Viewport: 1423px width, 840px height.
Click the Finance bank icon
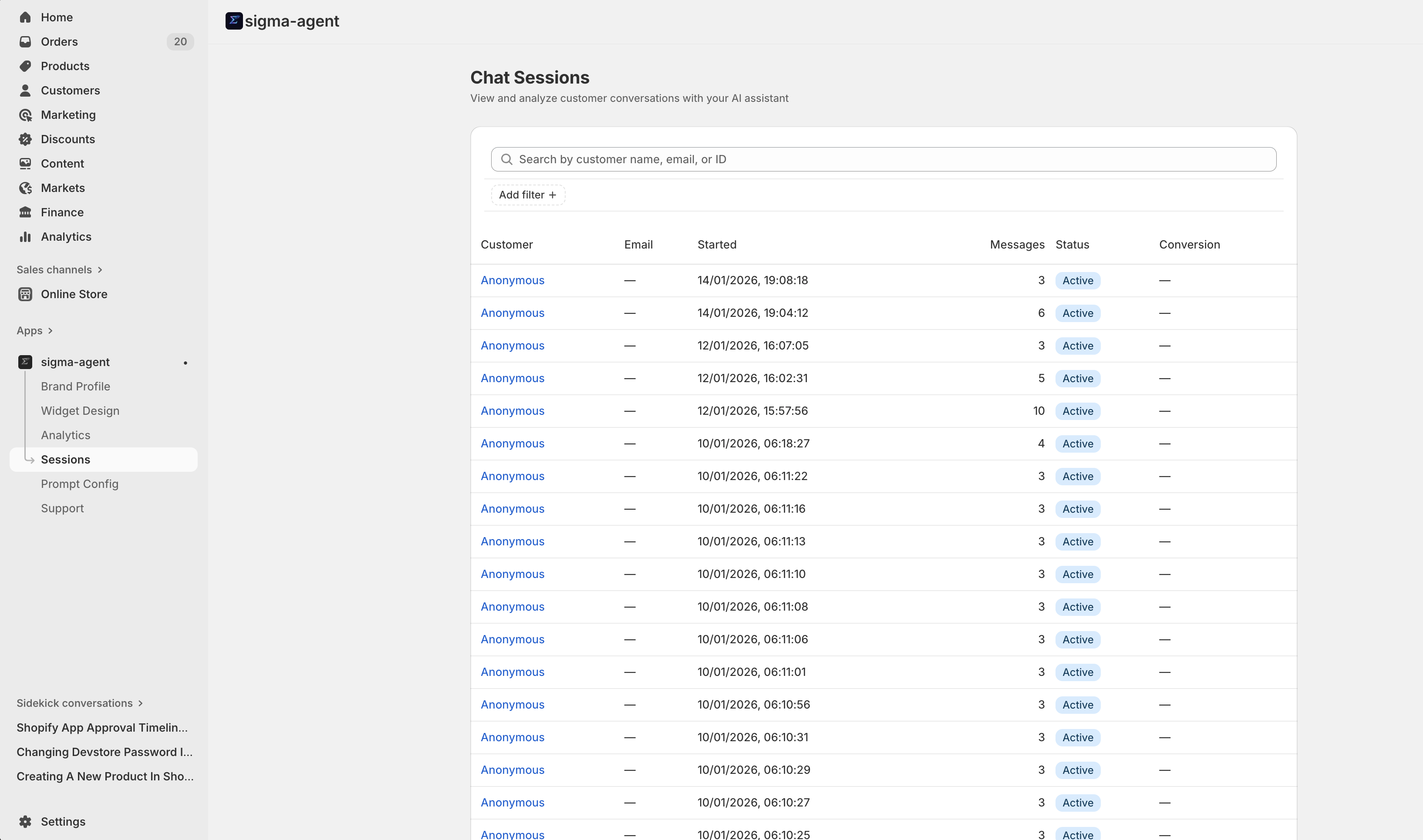(25, 212)
